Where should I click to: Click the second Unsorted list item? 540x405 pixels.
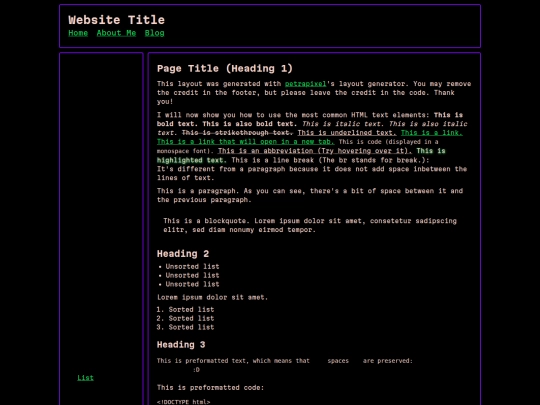(x=192, y=276)
